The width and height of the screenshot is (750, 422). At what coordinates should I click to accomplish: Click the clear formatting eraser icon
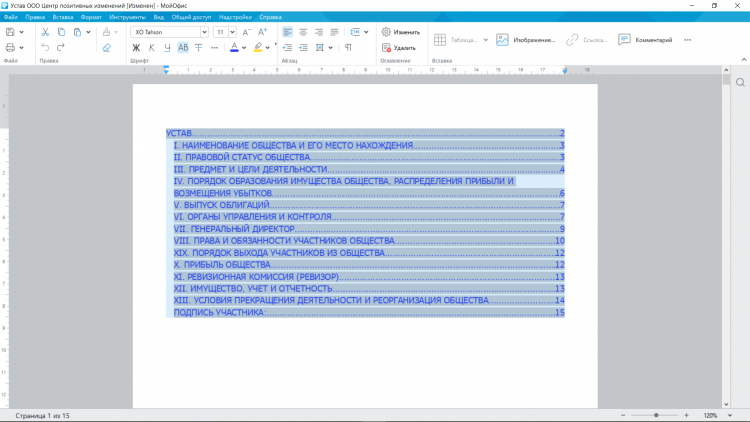[107, 47]
